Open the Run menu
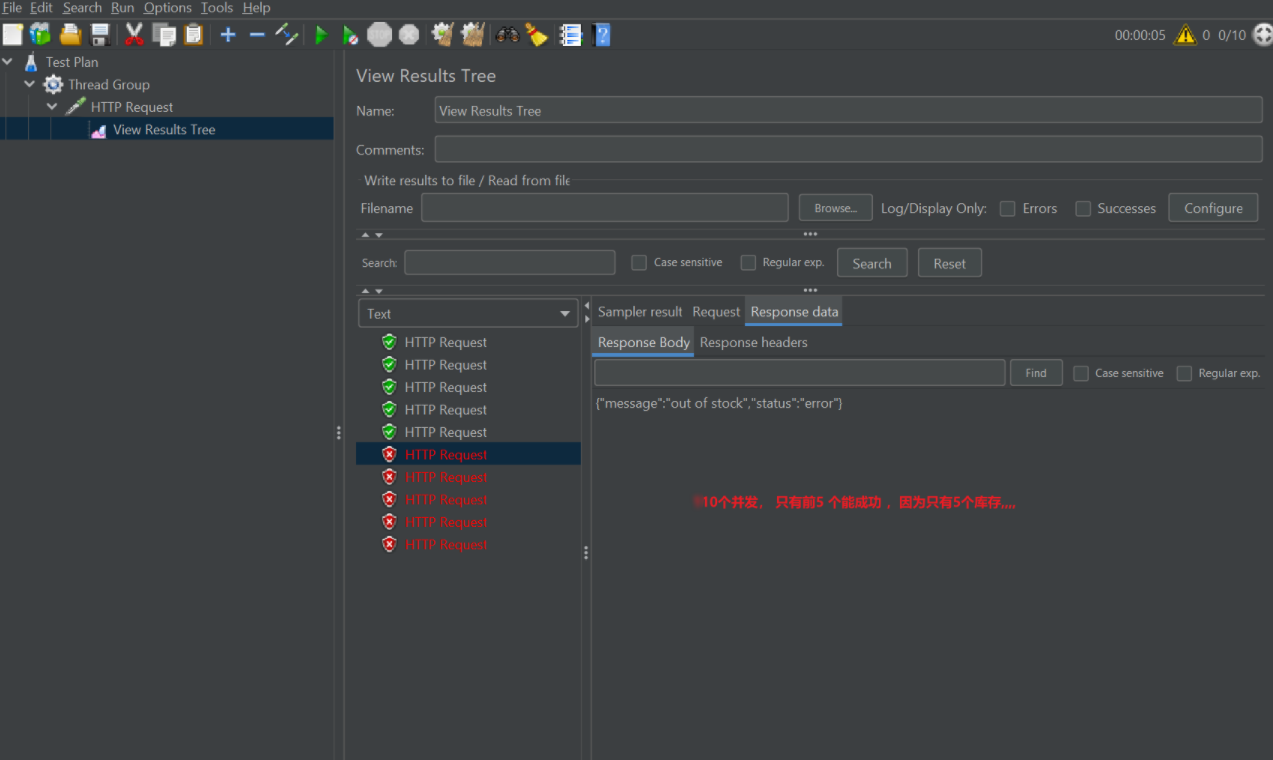This screenshot has height=760, width=1273. point(122,8)
